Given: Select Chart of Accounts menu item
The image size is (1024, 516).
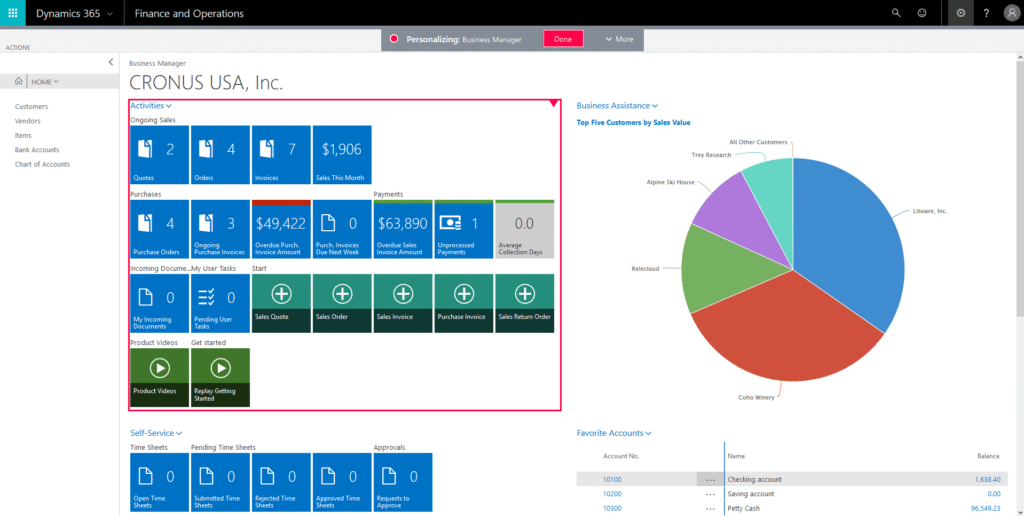Looking at the screenshot, I should (42, 164).
